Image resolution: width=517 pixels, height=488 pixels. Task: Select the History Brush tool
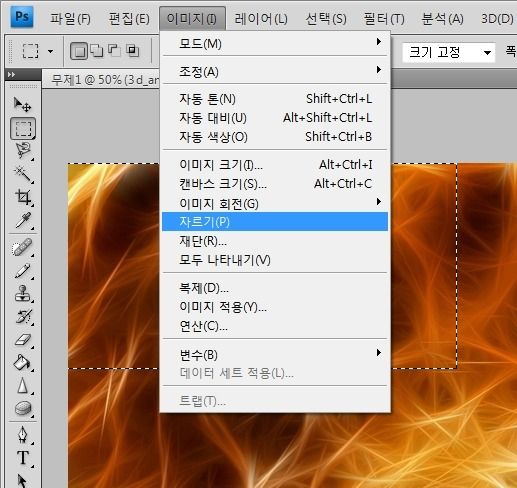(23, 317)
